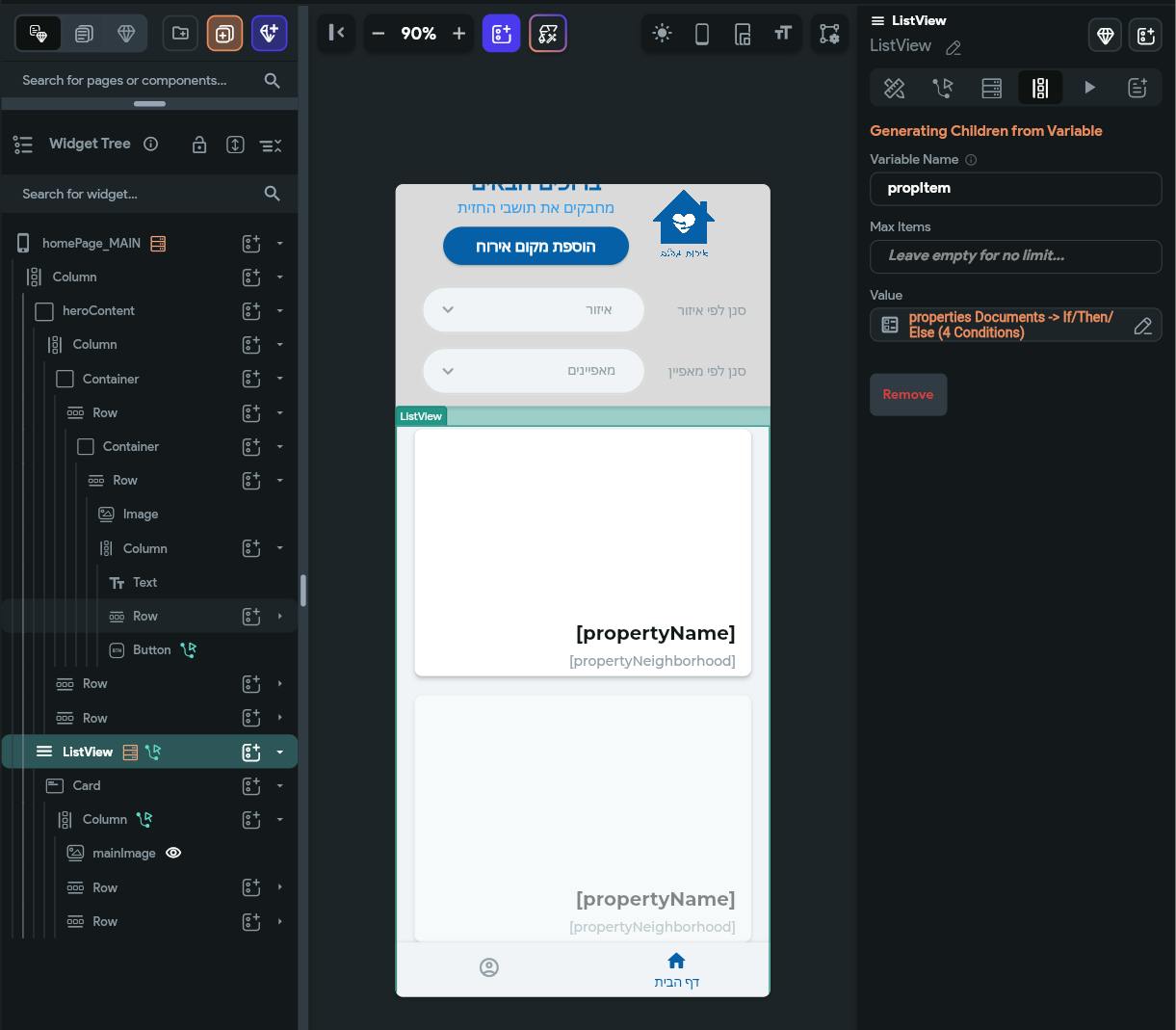The height and width of the screenshot is (1030, 1176).
Task: Click the lock icon in Widget Tree header
Action: click(199, 145)
